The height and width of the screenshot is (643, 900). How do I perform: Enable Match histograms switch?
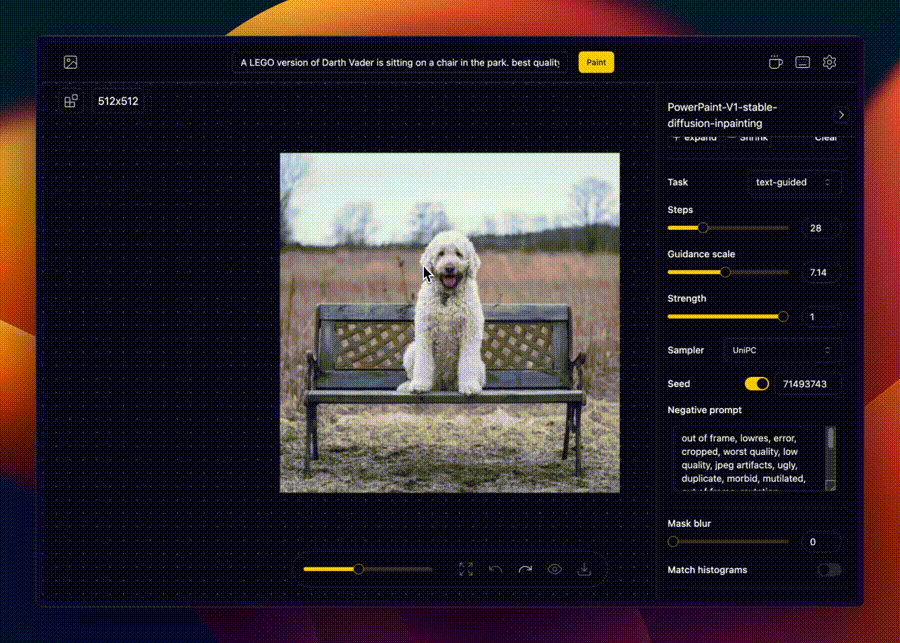point(828,570)
